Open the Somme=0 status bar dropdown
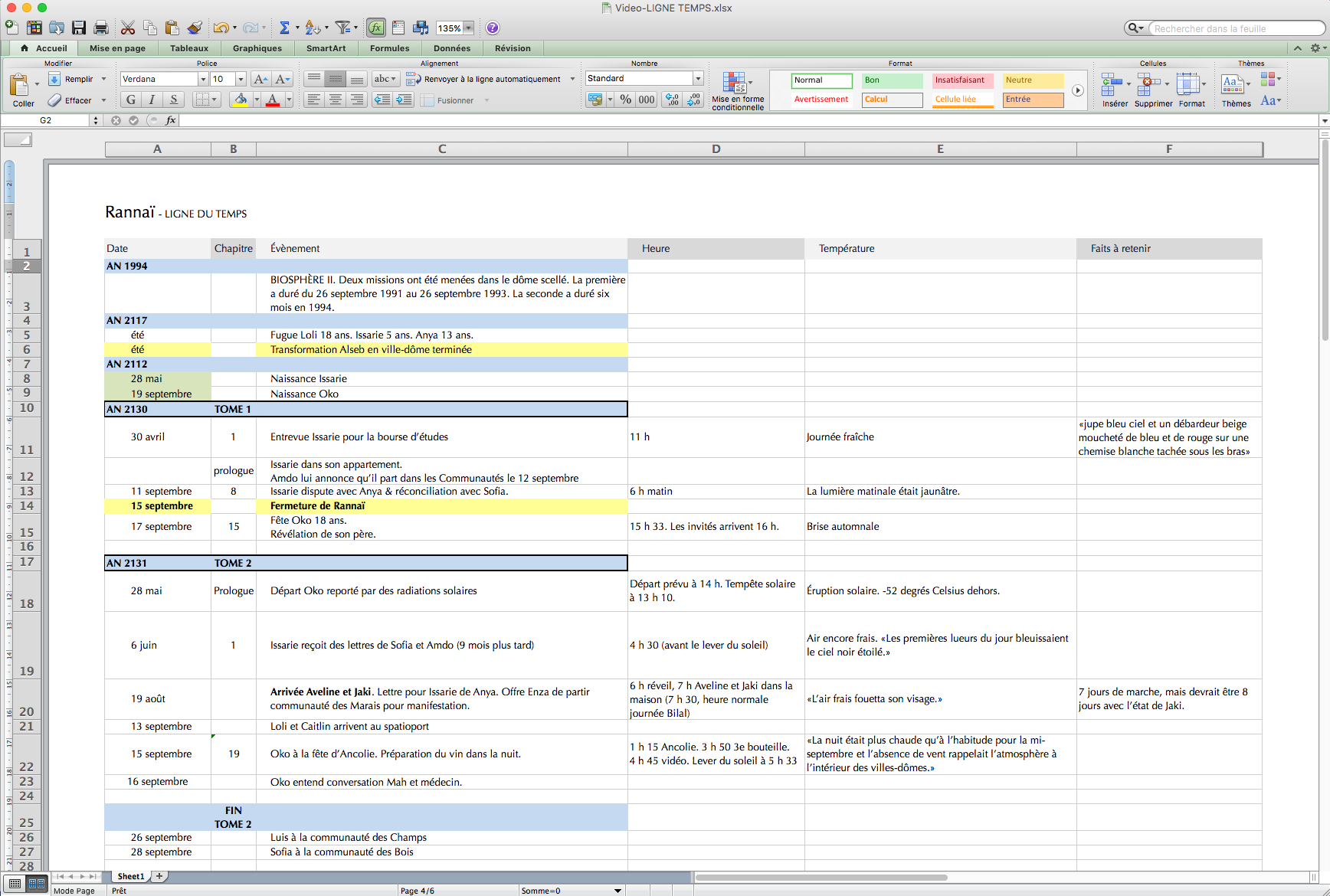The height and width of the screenshot is (896, 1330). 617,891
